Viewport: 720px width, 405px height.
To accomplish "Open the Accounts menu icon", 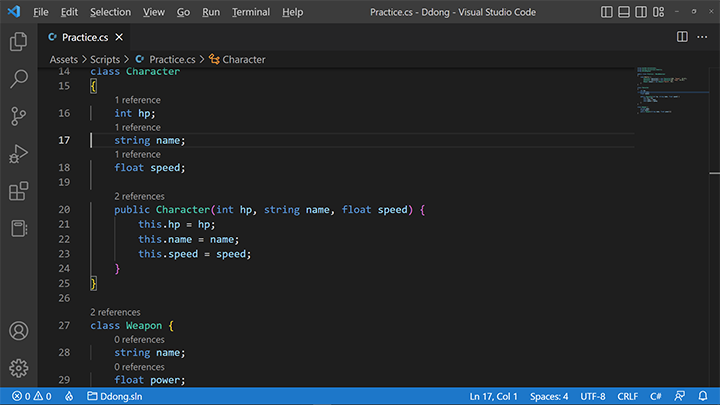I will click(18, 331).
